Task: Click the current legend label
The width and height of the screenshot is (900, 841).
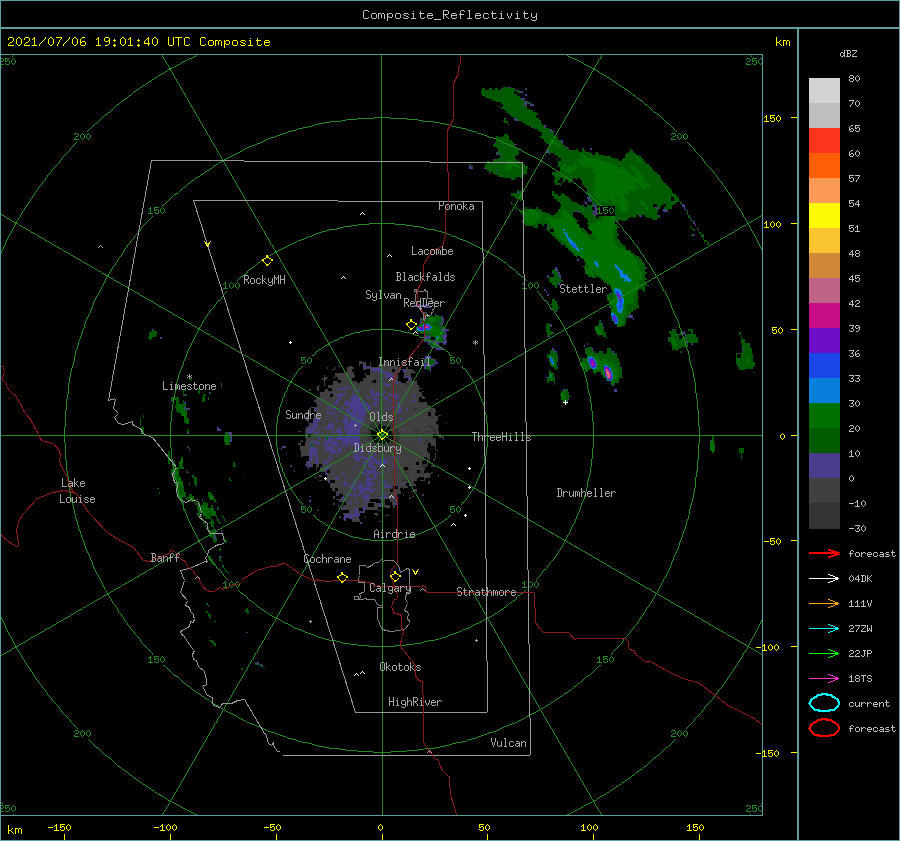Action: pyautogui.click(x=869, y=703)
